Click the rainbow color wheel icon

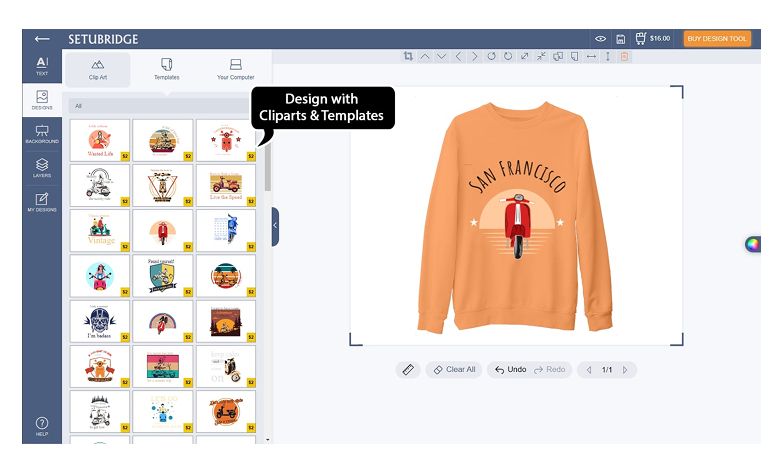click(x=753, y=244)
